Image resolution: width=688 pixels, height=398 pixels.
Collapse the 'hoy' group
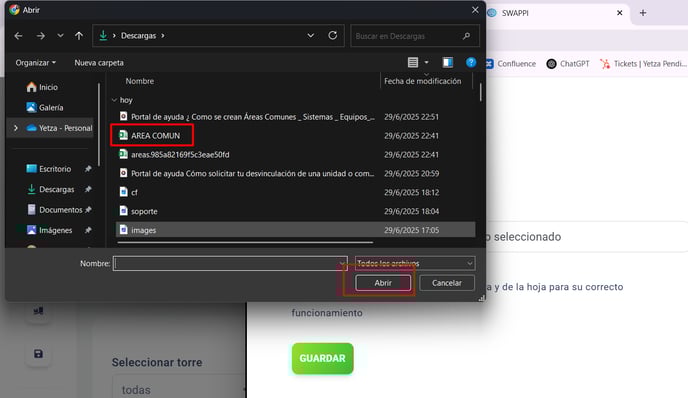114,100
